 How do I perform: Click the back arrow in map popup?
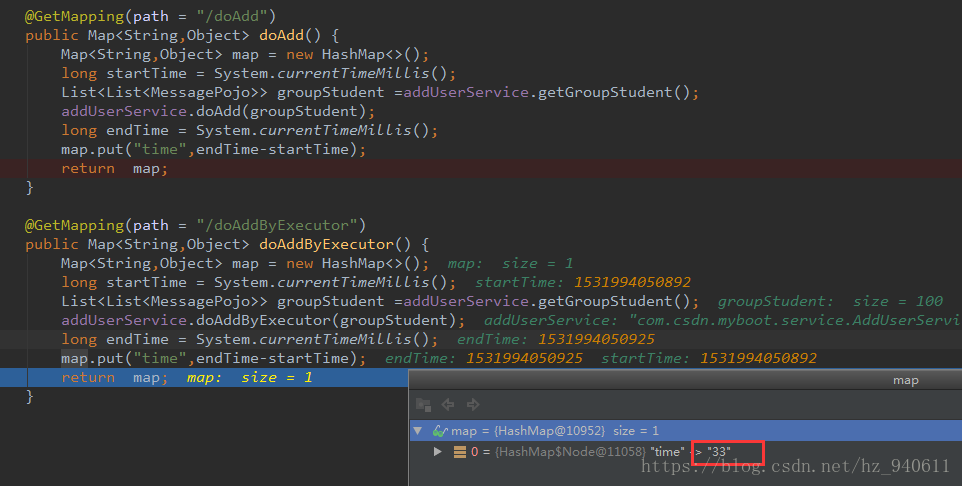[448, 404]
